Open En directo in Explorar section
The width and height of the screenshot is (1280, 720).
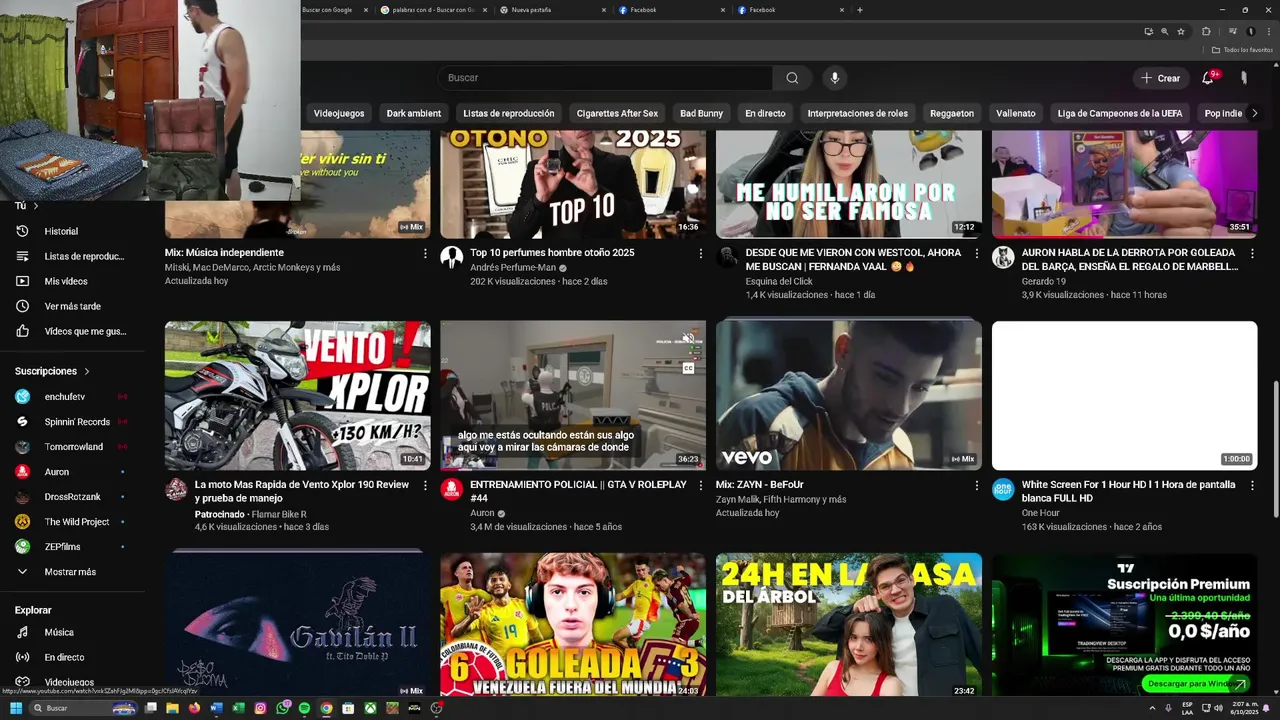click(72, 657)
